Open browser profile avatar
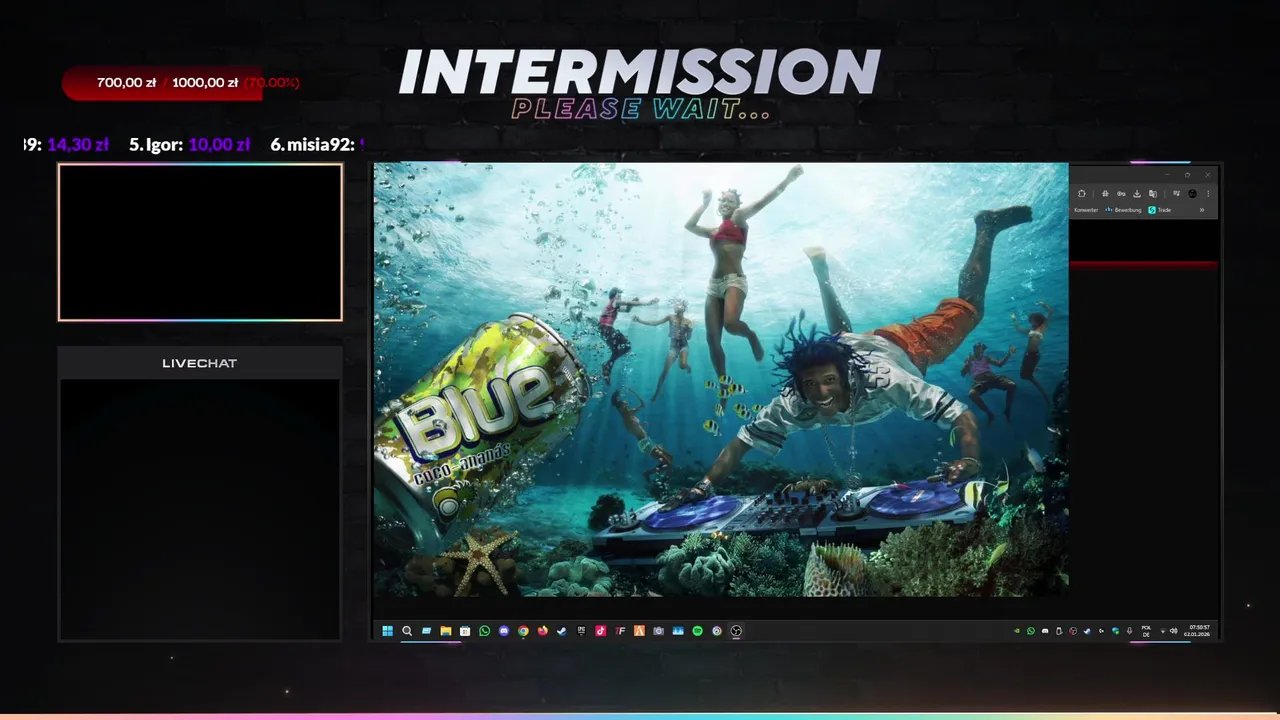This screenshot has height=720, width=1280. pos(1192,193)
